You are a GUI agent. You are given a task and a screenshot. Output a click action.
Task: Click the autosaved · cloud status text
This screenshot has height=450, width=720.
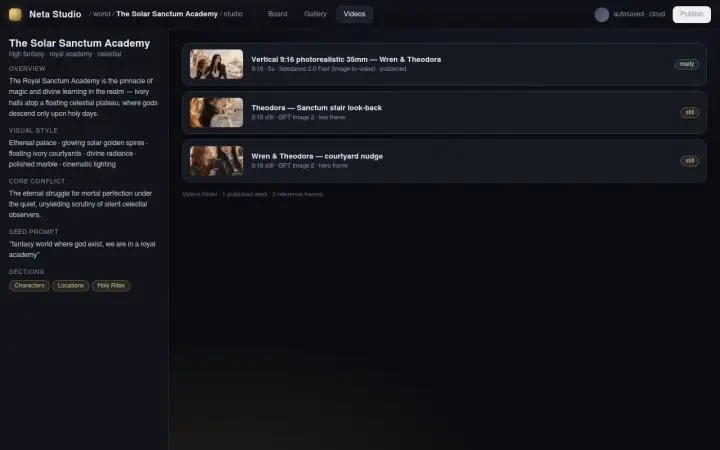[639, 14]
